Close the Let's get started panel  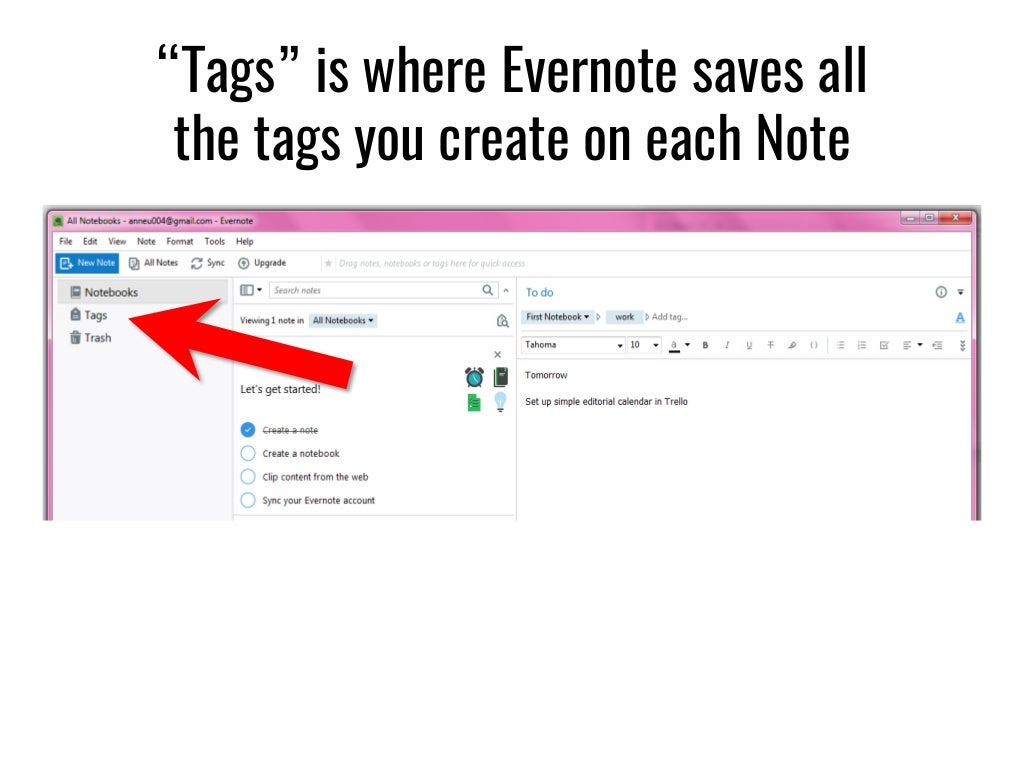498,355
